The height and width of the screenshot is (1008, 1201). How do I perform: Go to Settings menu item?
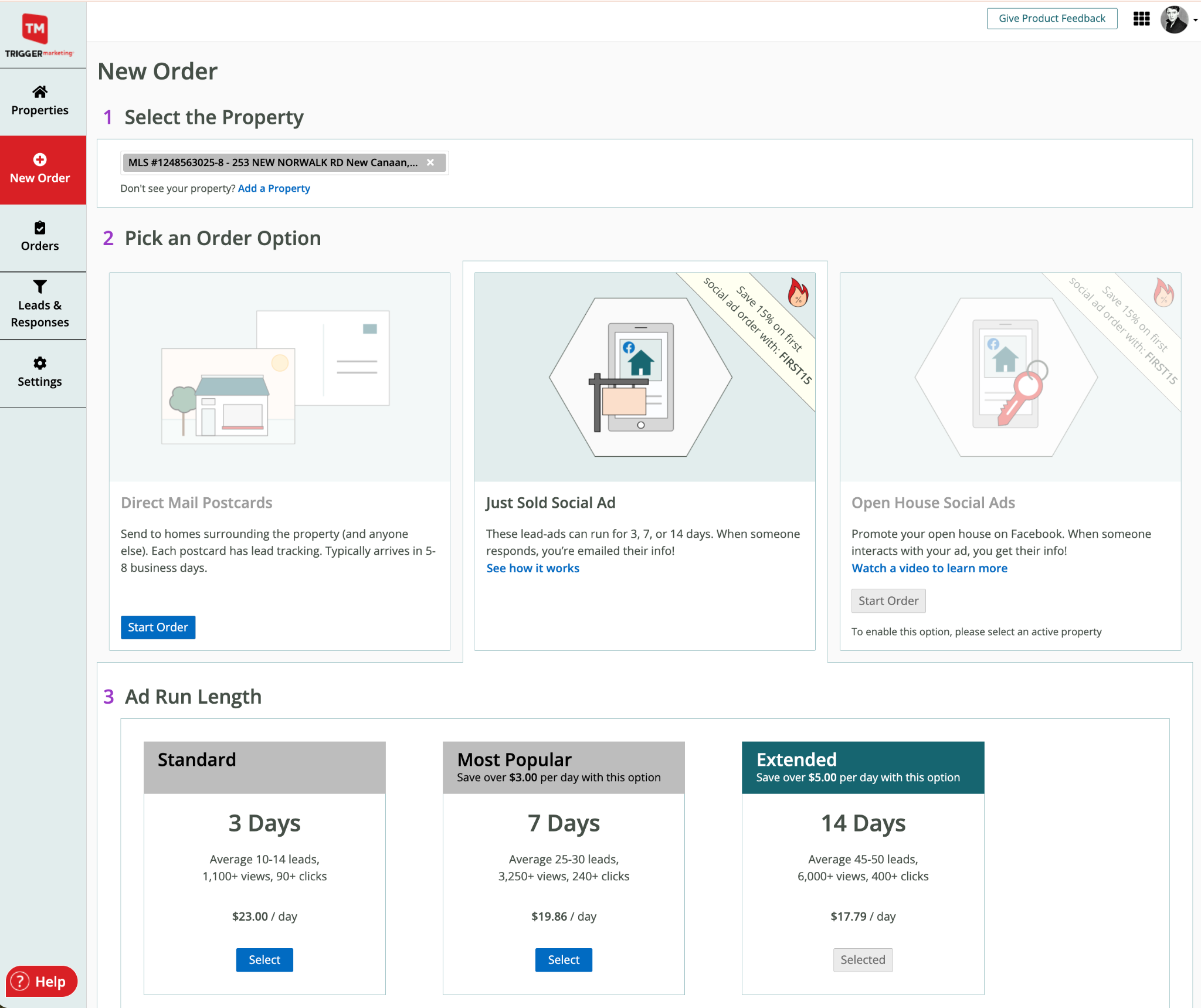[x=43, y=374]
